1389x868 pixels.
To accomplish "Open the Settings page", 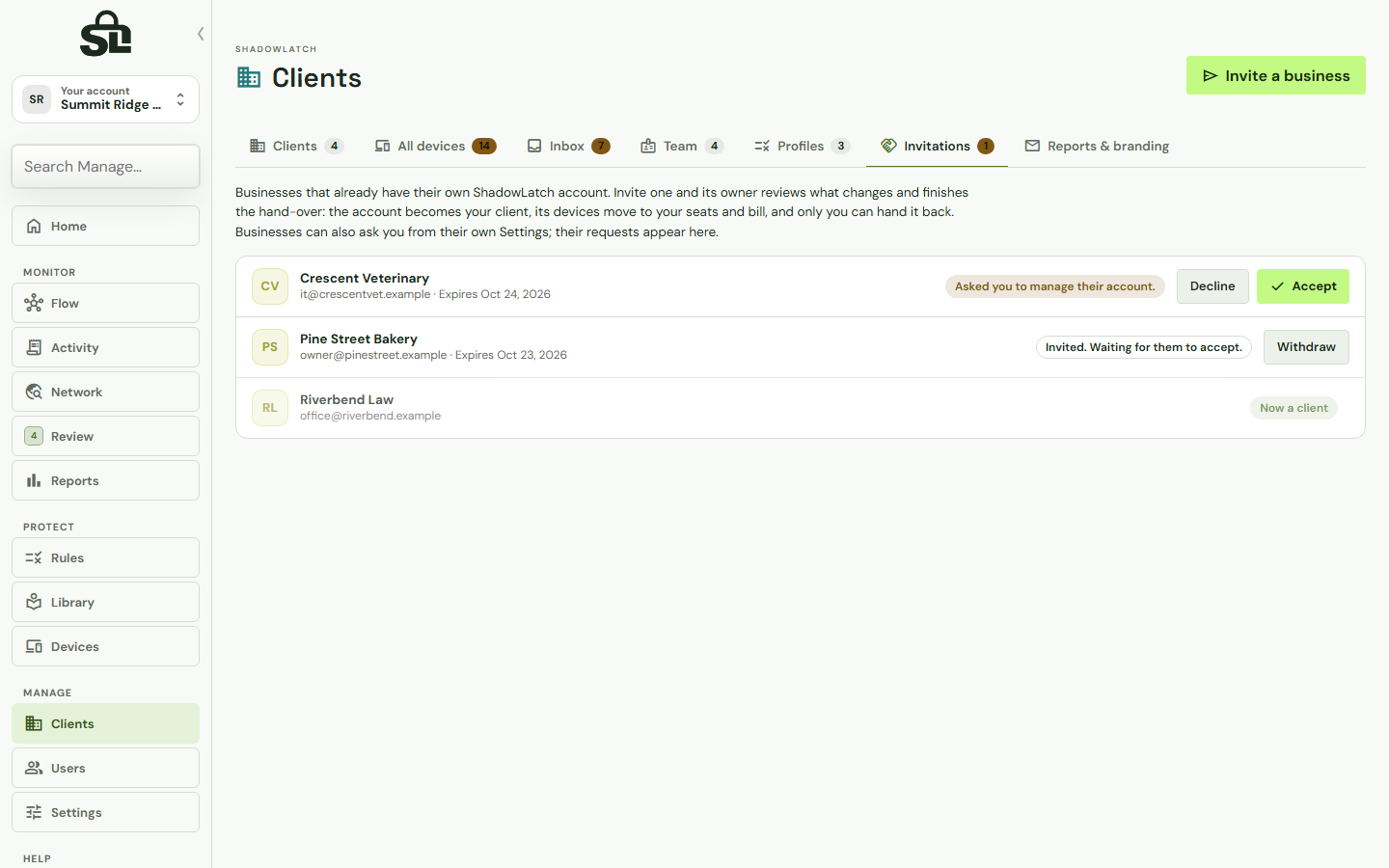I will [x=106, y=812].
